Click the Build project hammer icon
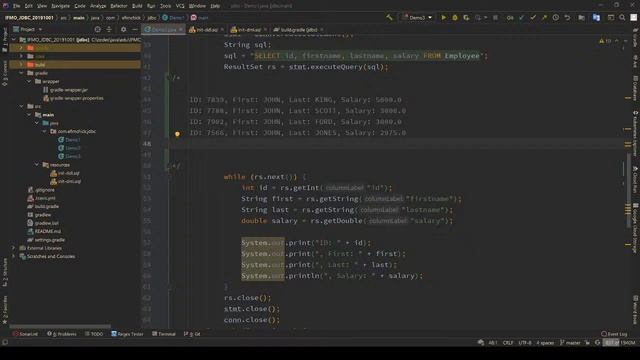 click(x=389, y=18)
